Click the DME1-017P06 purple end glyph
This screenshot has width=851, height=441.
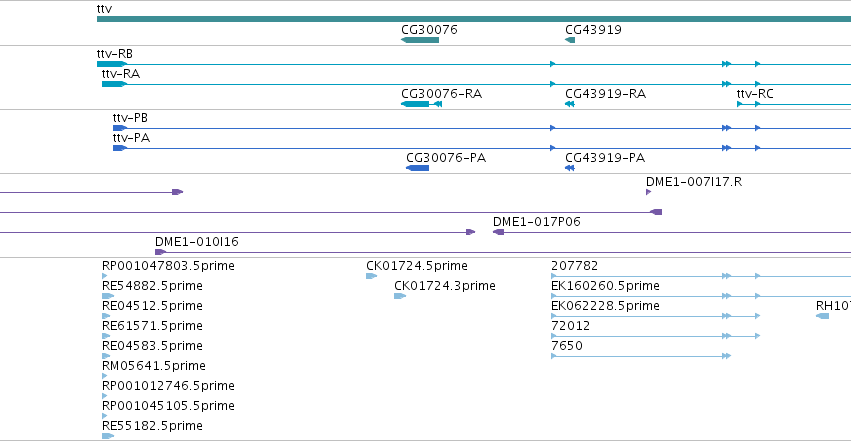(498, 232)
